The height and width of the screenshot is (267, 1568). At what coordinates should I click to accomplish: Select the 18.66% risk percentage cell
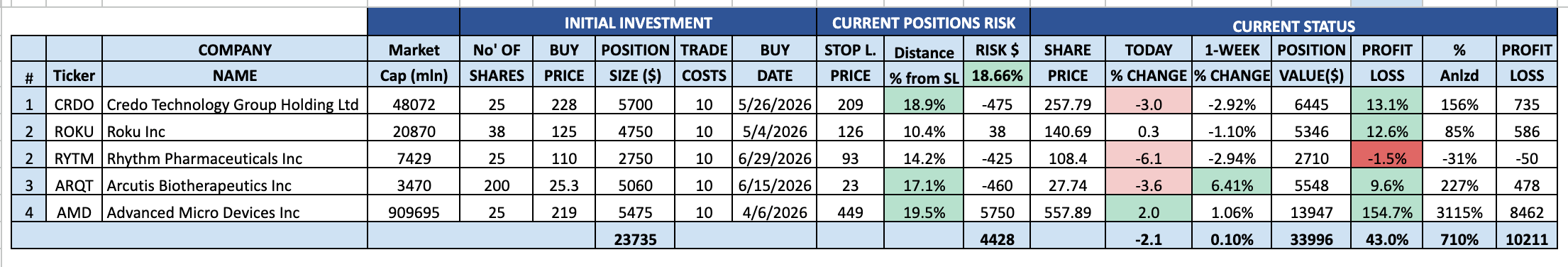(x=997, y=75)
